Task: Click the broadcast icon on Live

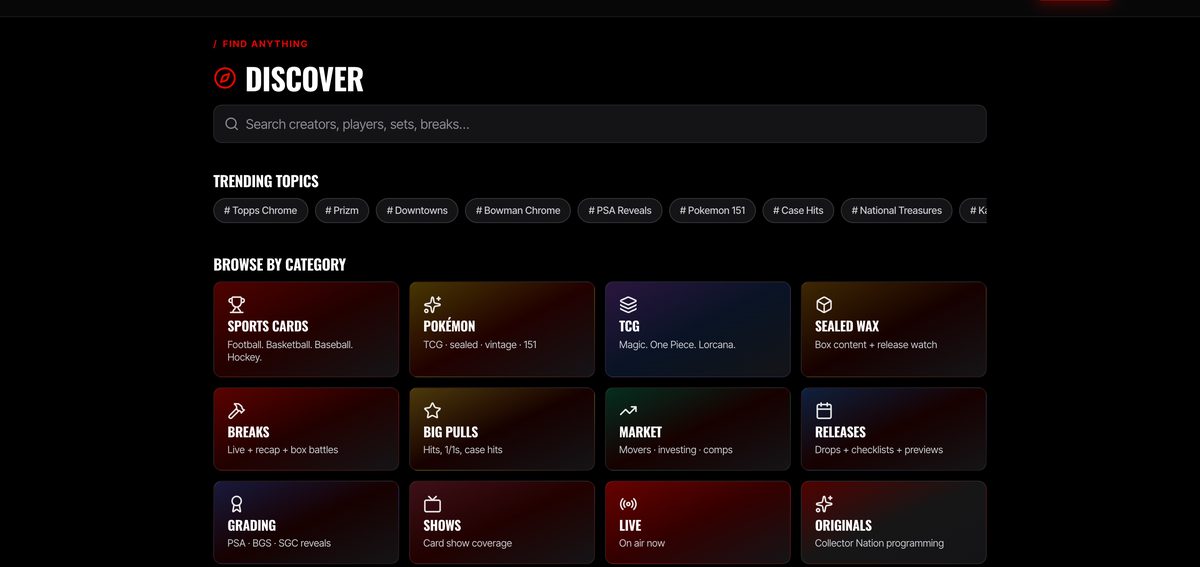Action: [x=628, y=504]
